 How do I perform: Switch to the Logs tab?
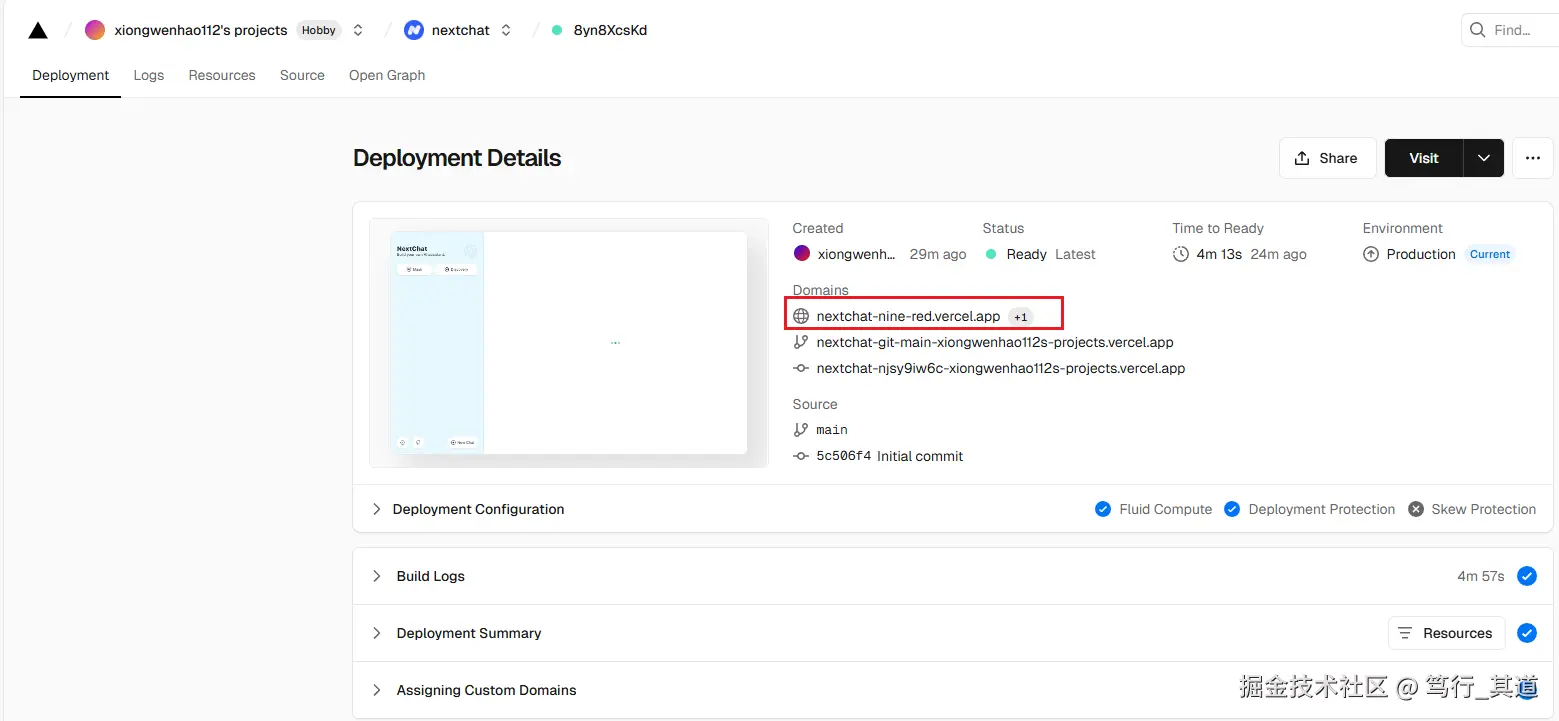(149, 75)
